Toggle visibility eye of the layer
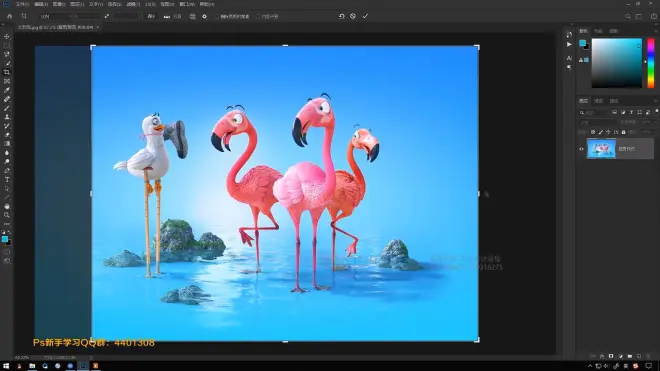This screenshot has height=371, width=660. tap(581, 149)
